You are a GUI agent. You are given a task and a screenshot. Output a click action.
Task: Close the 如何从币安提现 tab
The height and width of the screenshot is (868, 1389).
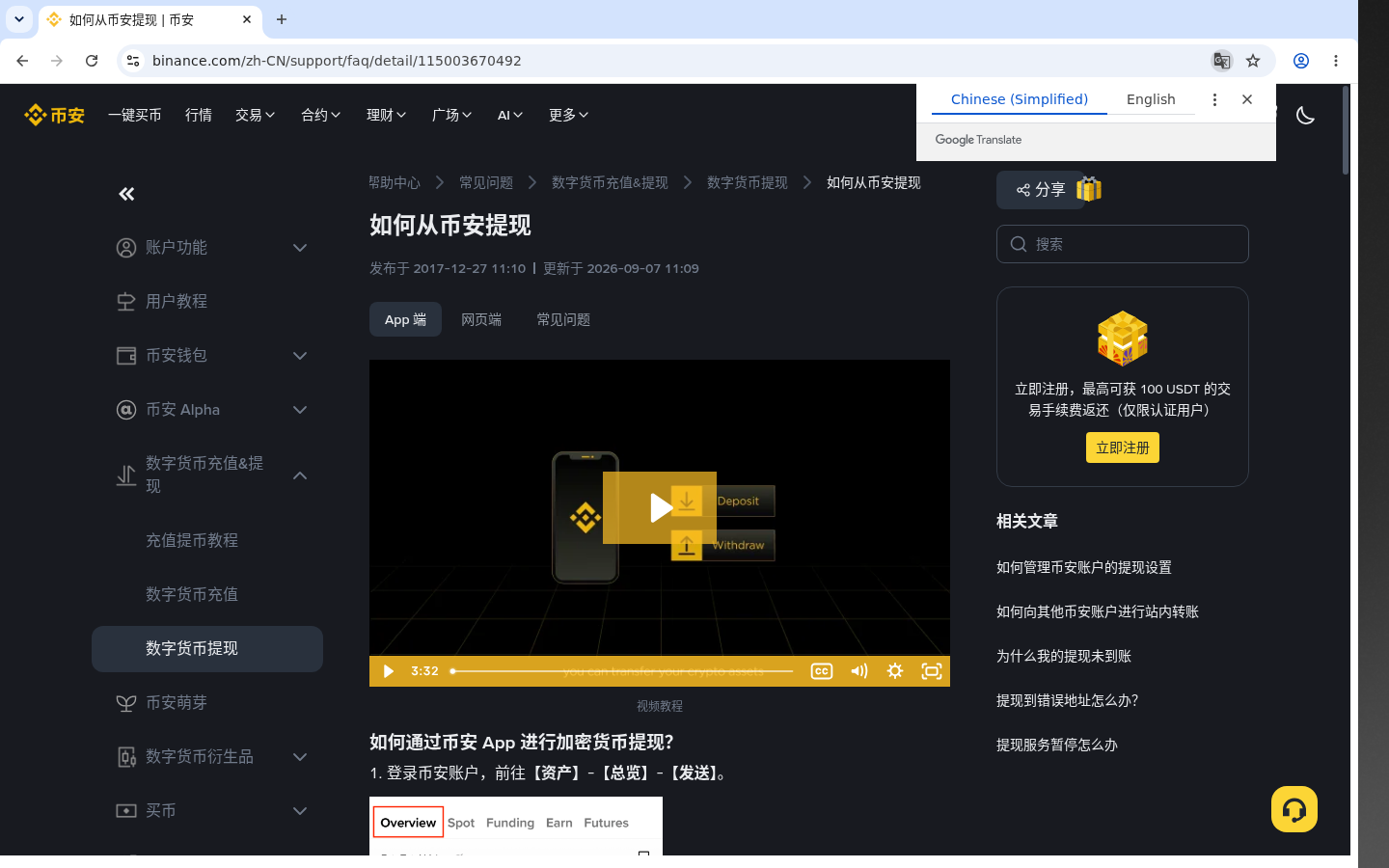[247, 19]
